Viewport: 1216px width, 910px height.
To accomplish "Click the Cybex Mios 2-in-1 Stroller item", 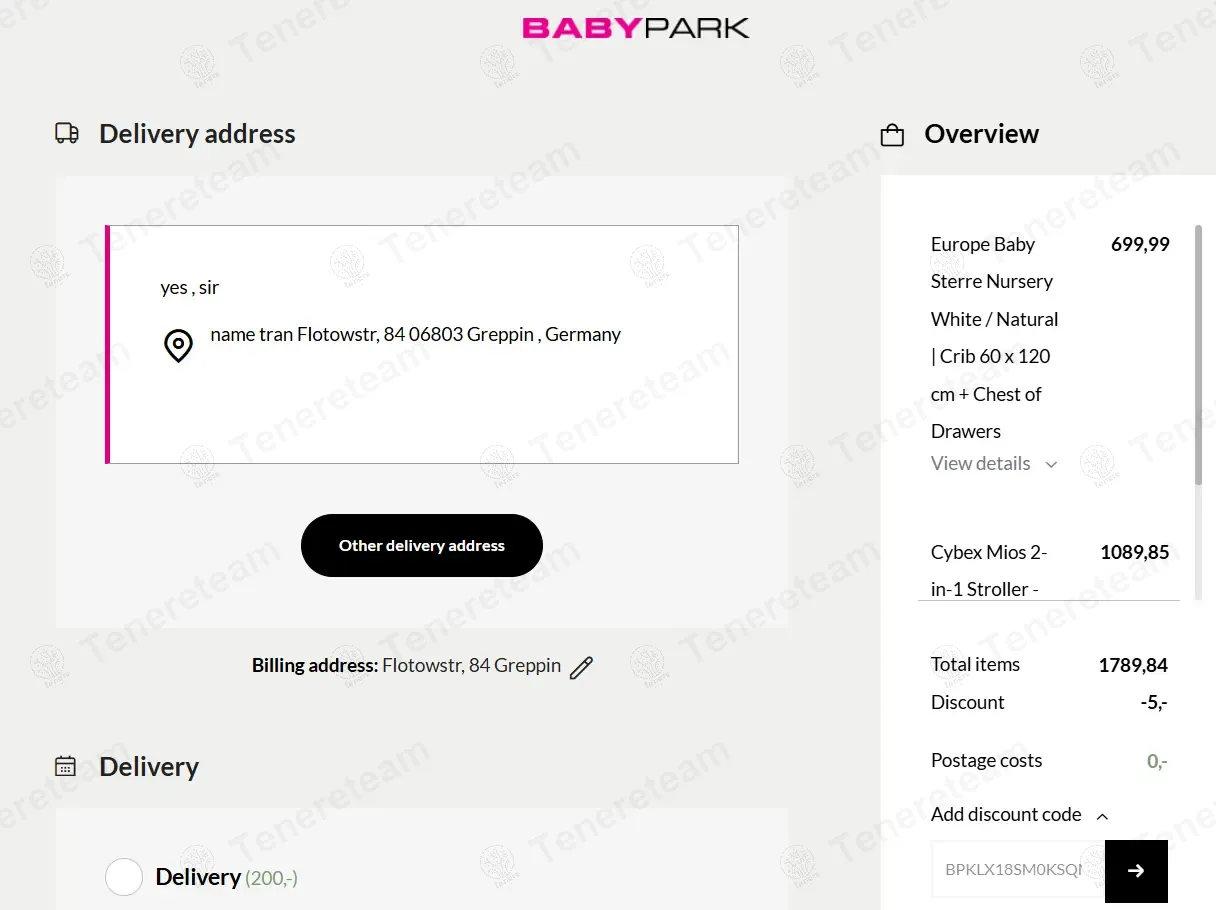I will [x=989, y=570].
